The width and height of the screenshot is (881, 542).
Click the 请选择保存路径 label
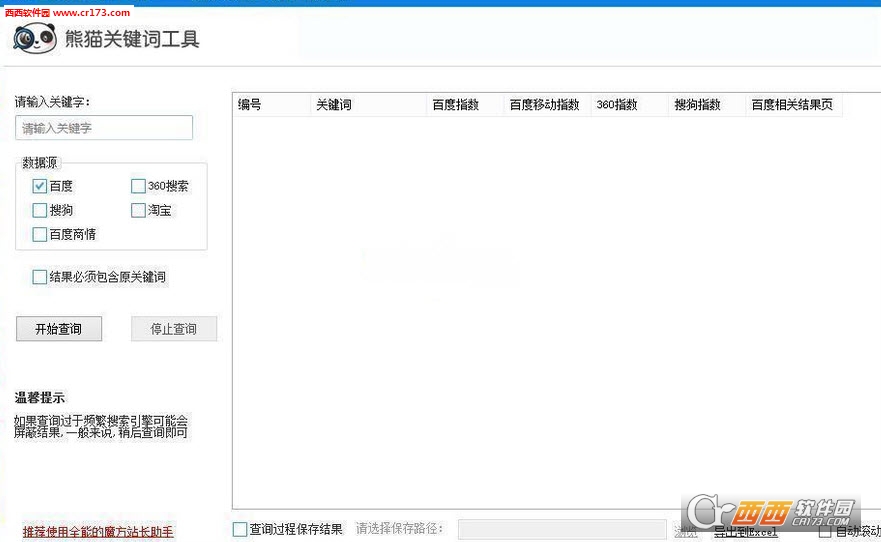399,529
